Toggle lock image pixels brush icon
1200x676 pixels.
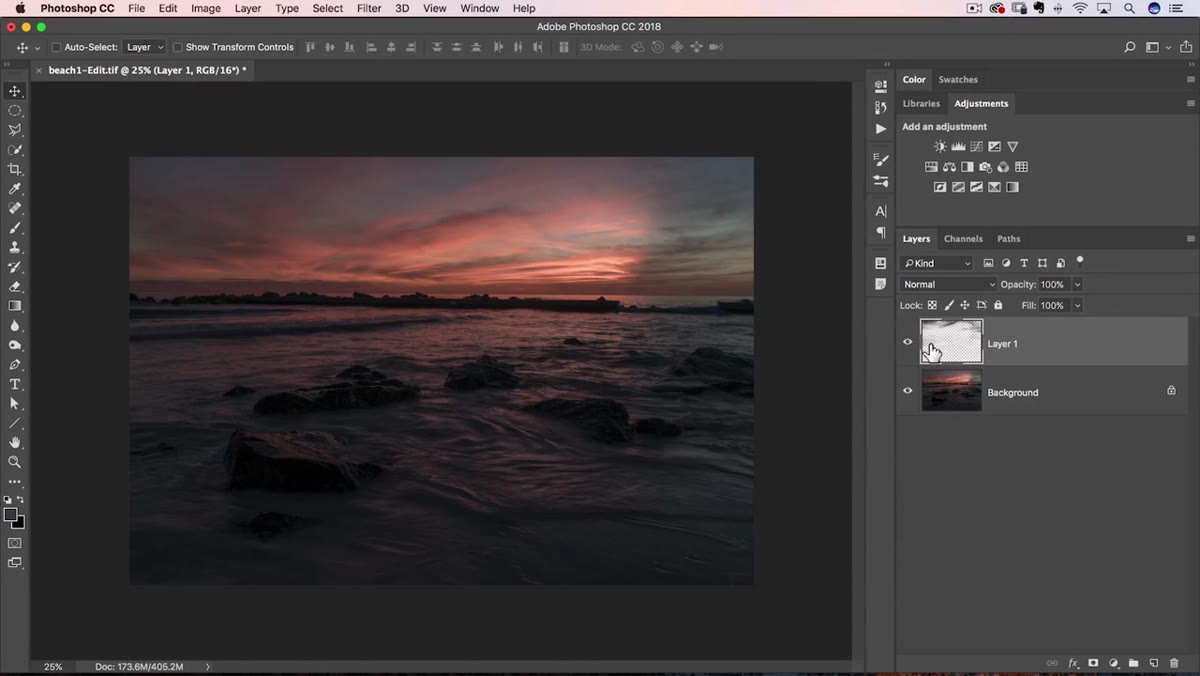pyautogui.click(x=949, y=306)
